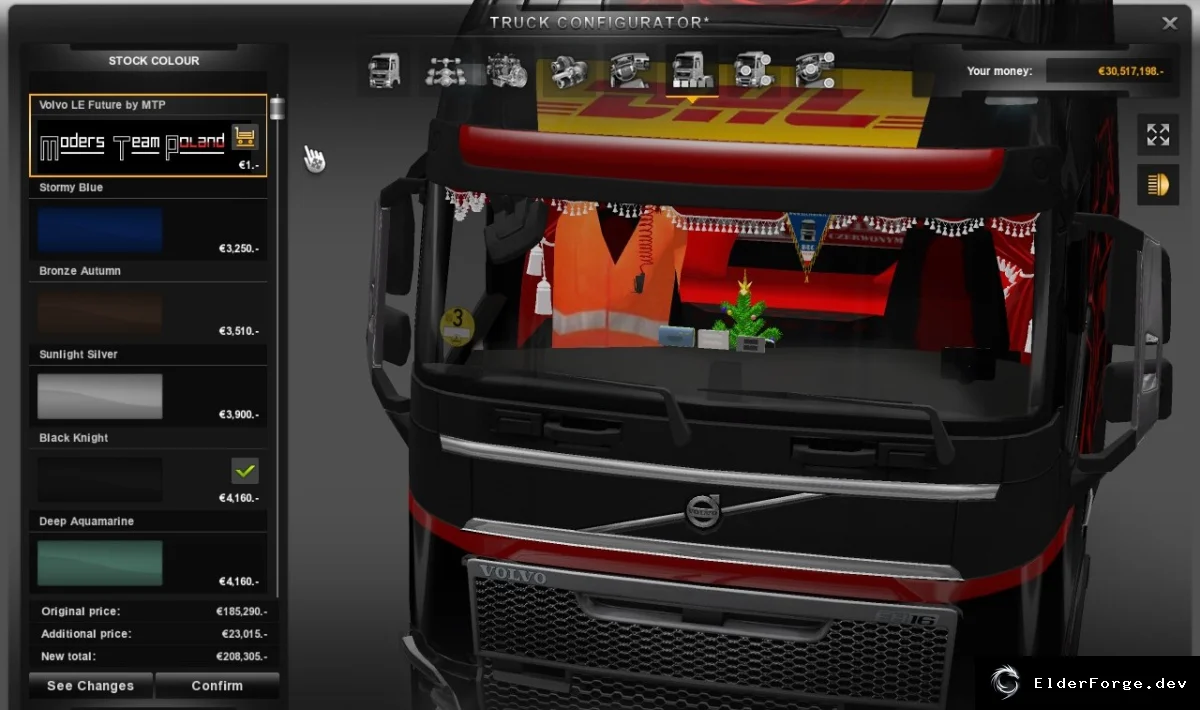Screen dimensions: 1200x710
Task: Close the Truck Configurator window
Action: coord(1170,23)
